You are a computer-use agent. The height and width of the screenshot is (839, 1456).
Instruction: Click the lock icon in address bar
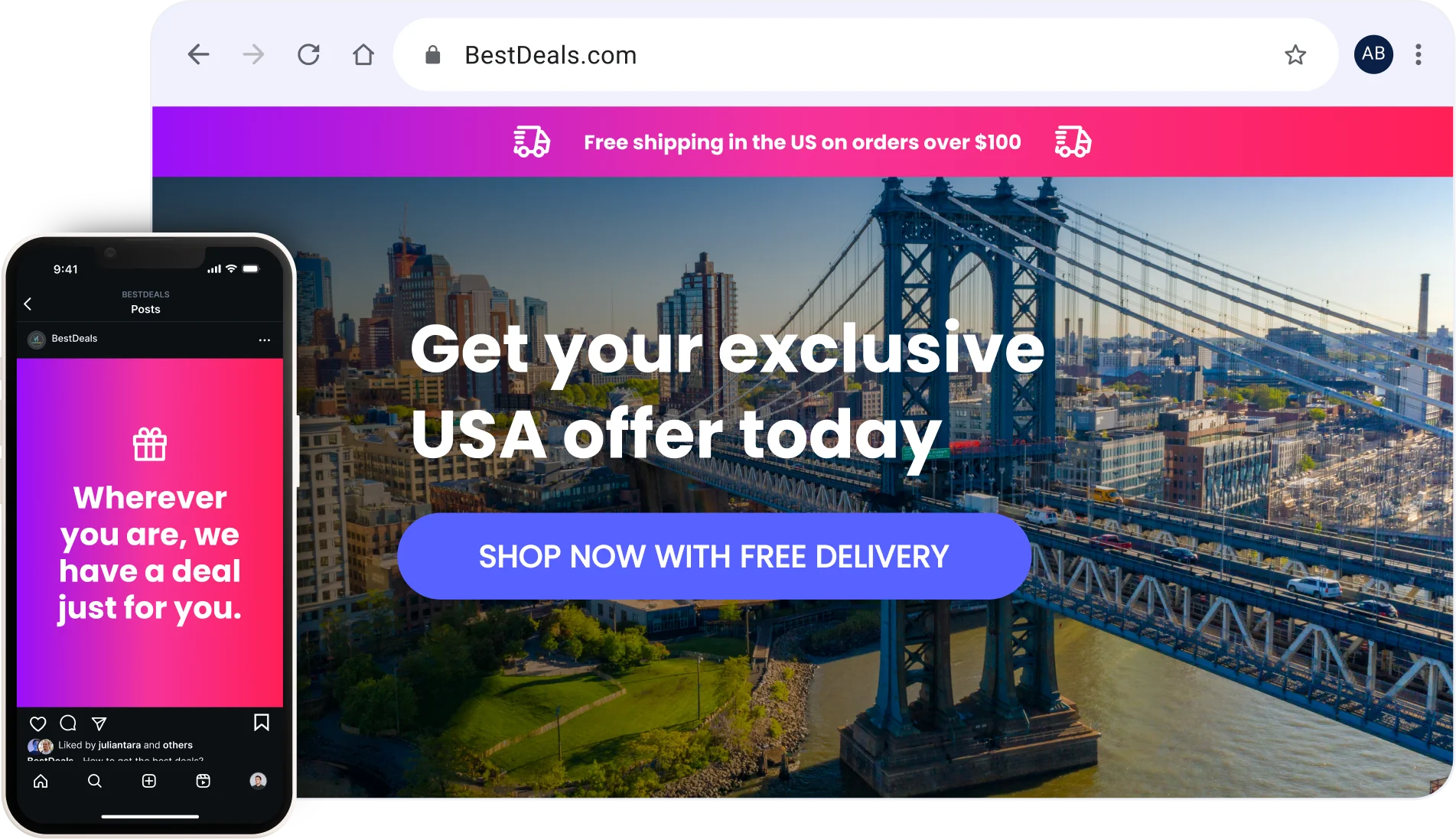tap(432, 54)
